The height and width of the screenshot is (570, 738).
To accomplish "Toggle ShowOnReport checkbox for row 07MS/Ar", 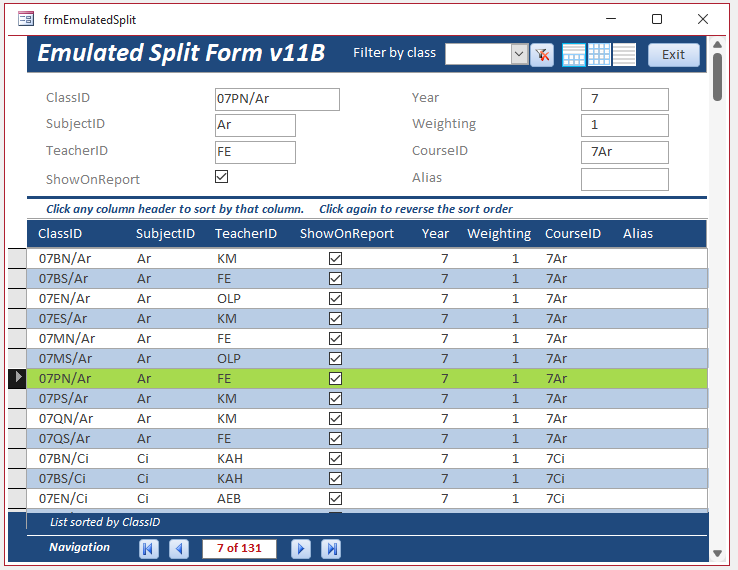I will pos(335,358).
